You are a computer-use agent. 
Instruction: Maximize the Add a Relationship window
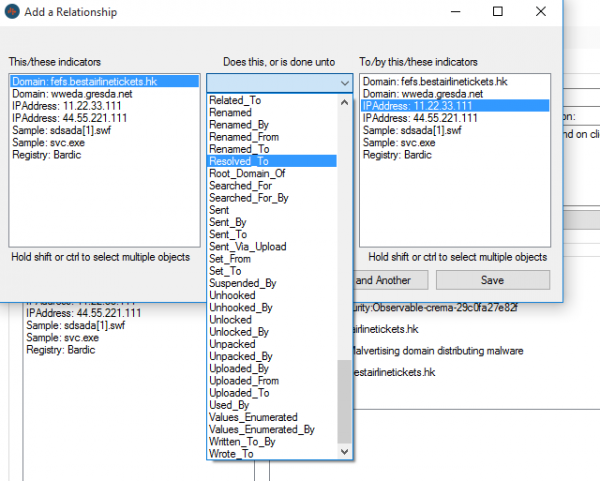click(x=497, y=11)
